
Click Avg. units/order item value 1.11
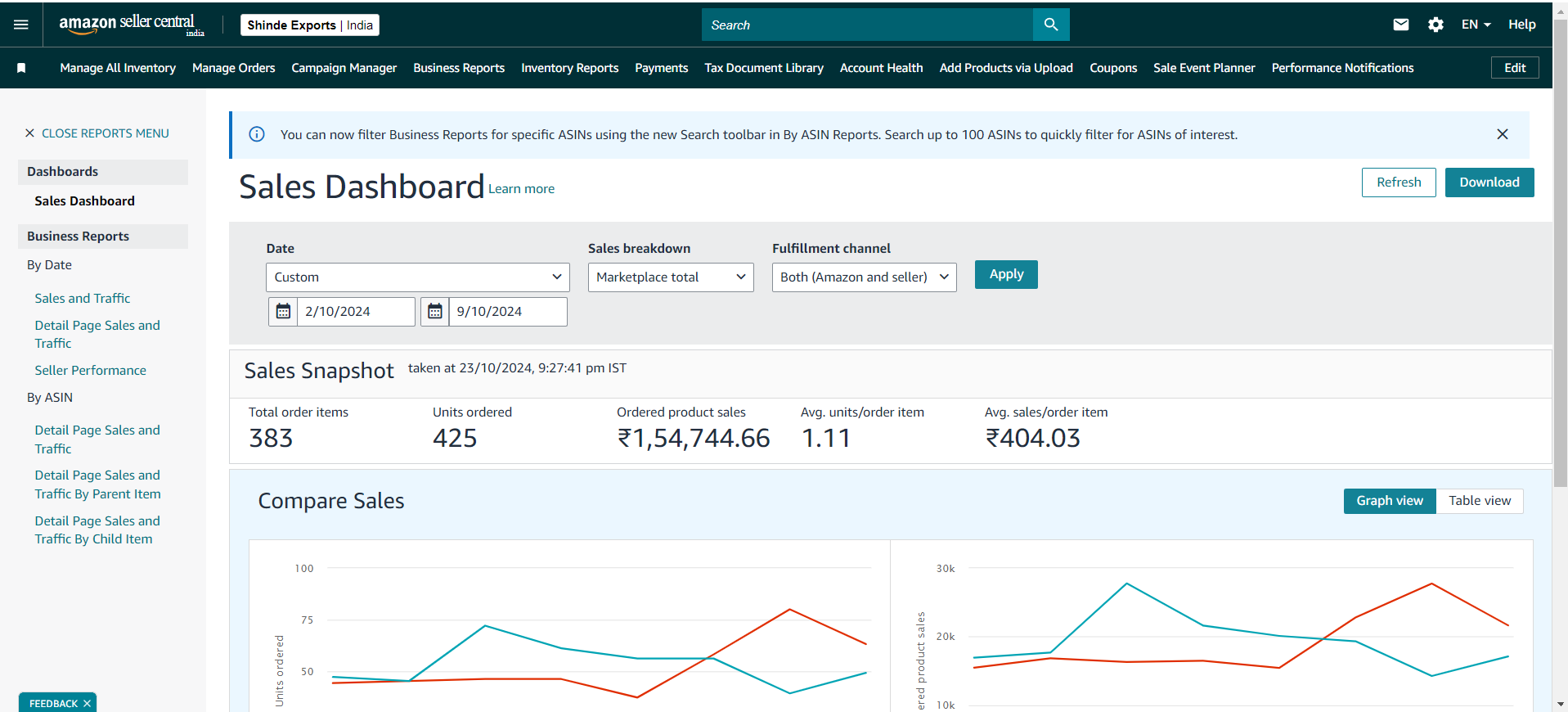tap(825, 439)
